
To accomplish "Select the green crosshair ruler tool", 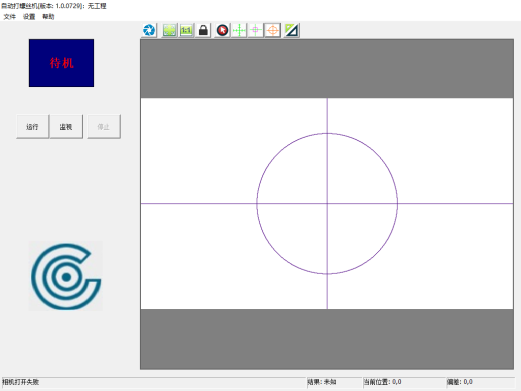I will click(239, 30).
